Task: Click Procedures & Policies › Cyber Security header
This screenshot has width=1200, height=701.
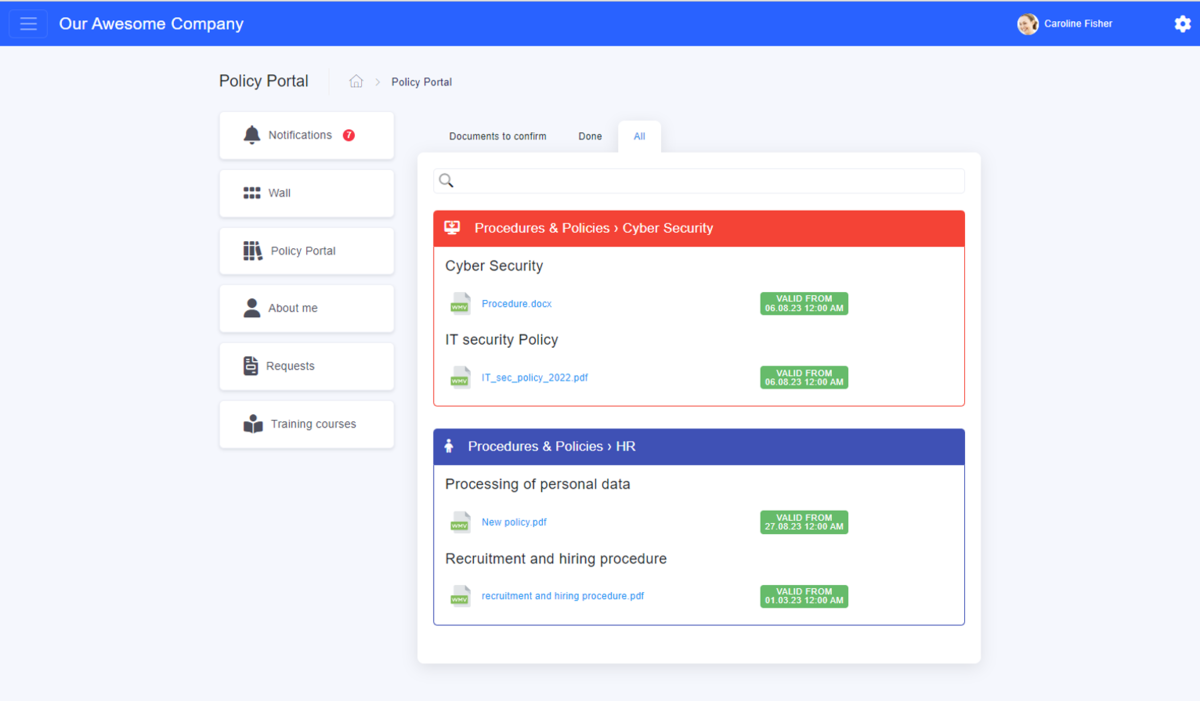Action: 699,228
